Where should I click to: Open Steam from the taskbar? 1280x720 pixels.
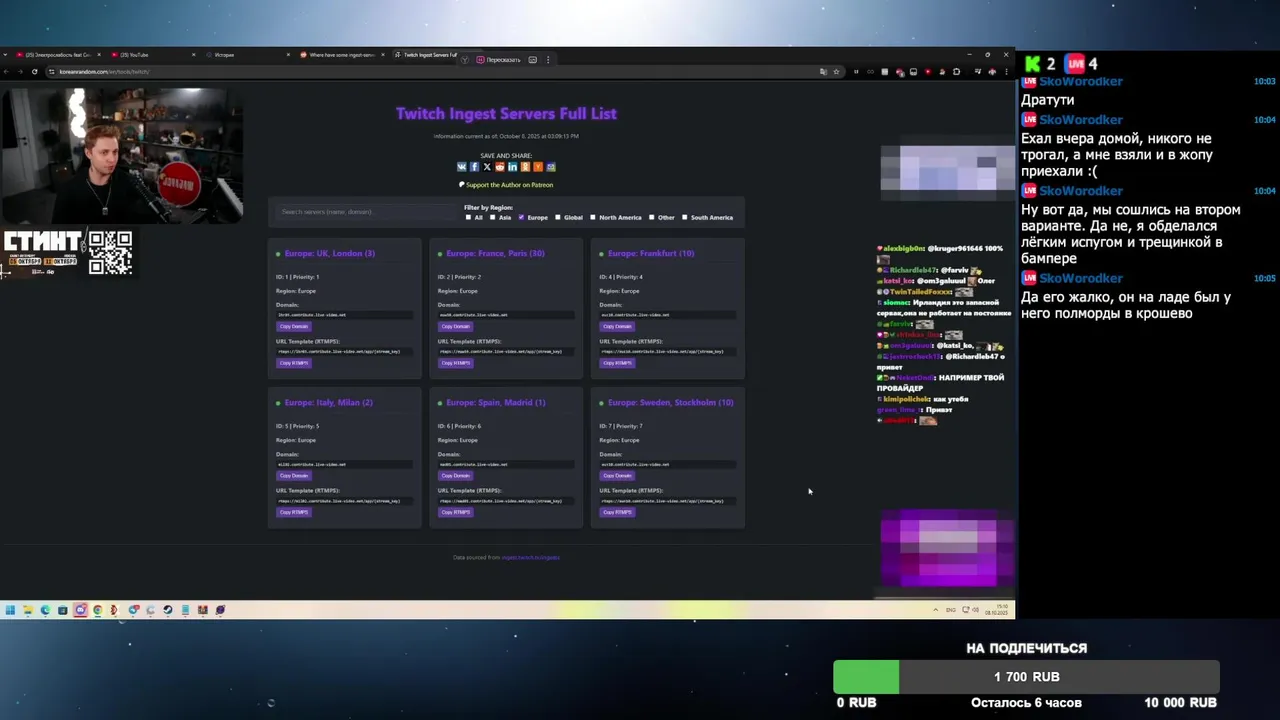click(x=167, y=610)
